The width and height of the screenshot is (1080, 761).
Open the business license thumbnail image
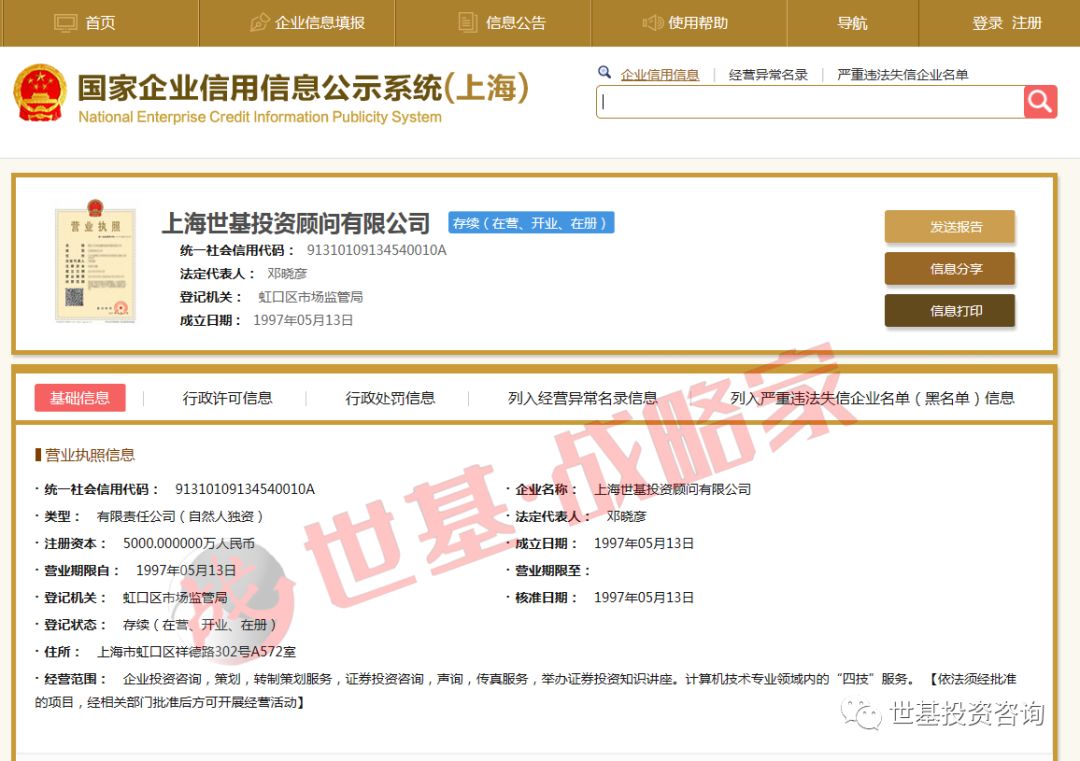(x=95, y=261)
